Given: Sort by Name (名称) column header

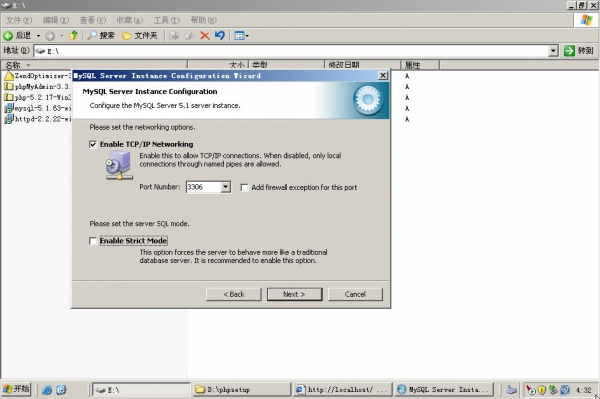Looking at the screenshot, I should coord(94,65).
